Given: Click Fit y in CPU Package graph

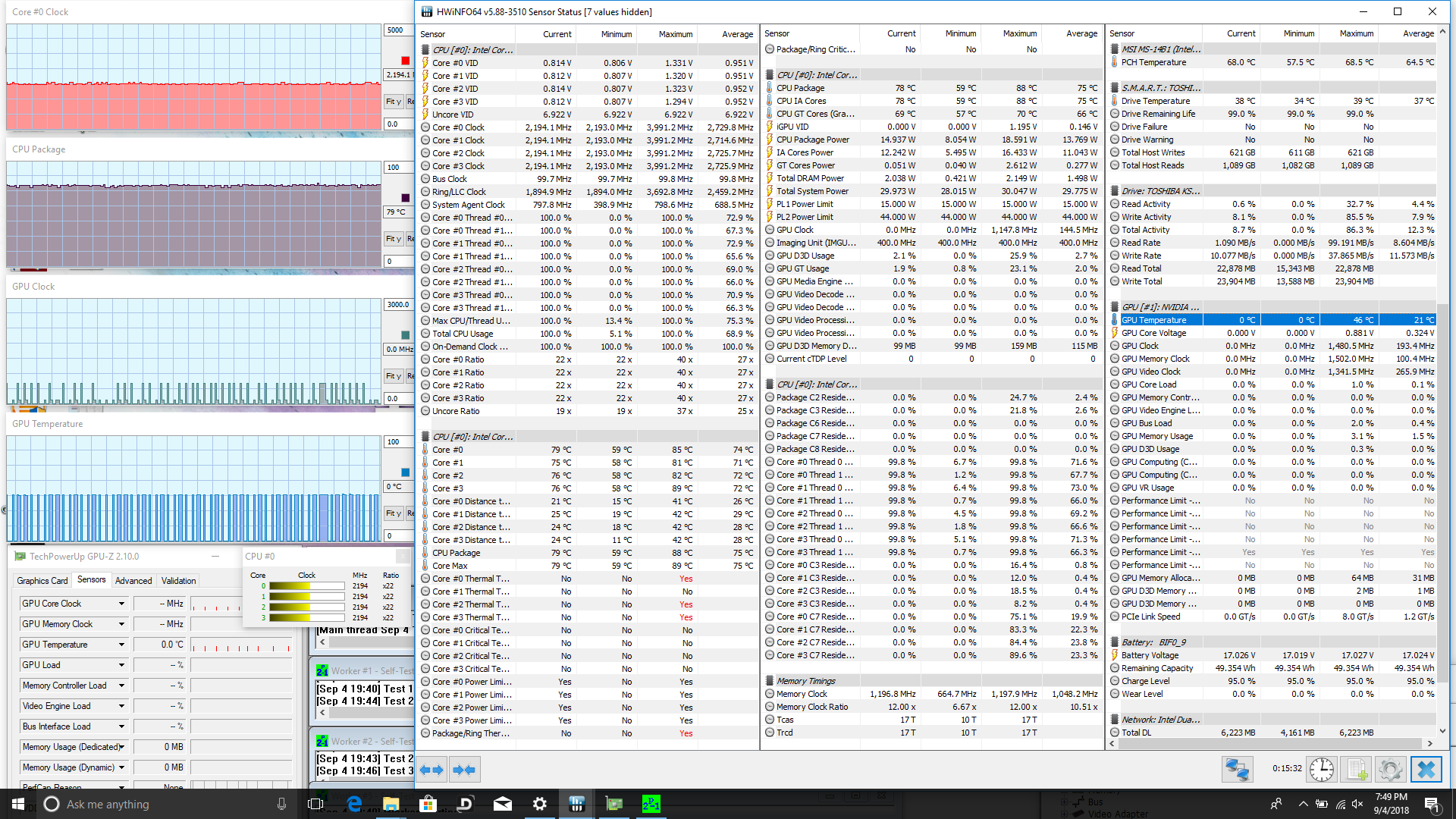Looking at the screenshot, I should click(393, 238).
